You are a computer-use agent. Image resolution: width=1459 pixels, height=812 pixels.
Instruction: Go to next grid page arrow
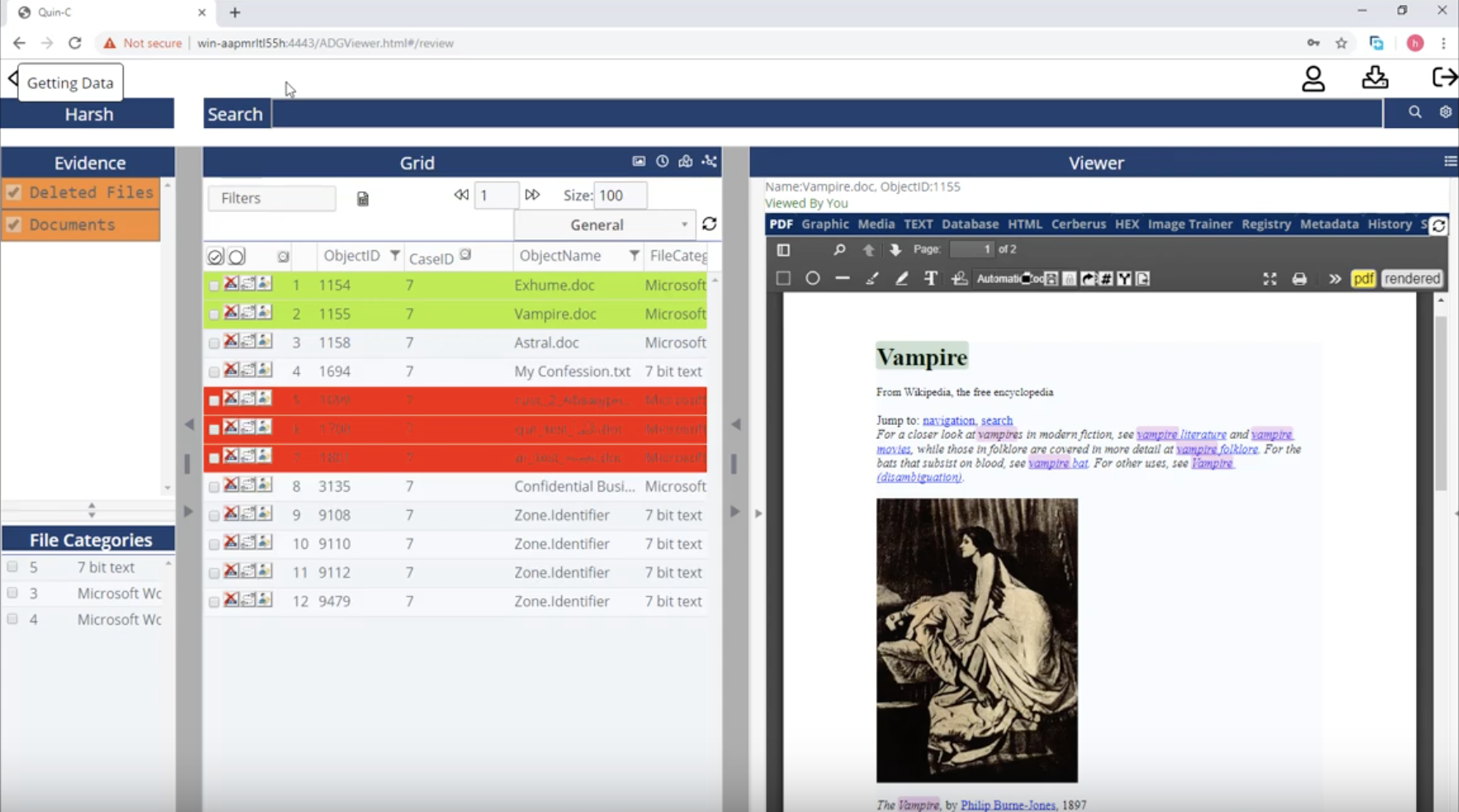[x=532, y=196]
